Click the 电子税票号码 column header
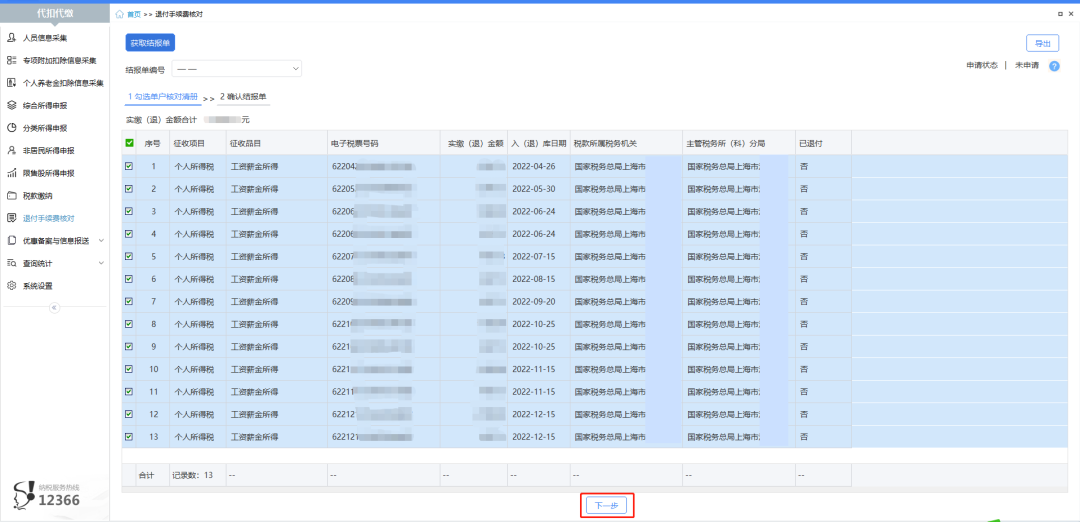The width and height of the screenshot is (1080, 522). [384, 143]
